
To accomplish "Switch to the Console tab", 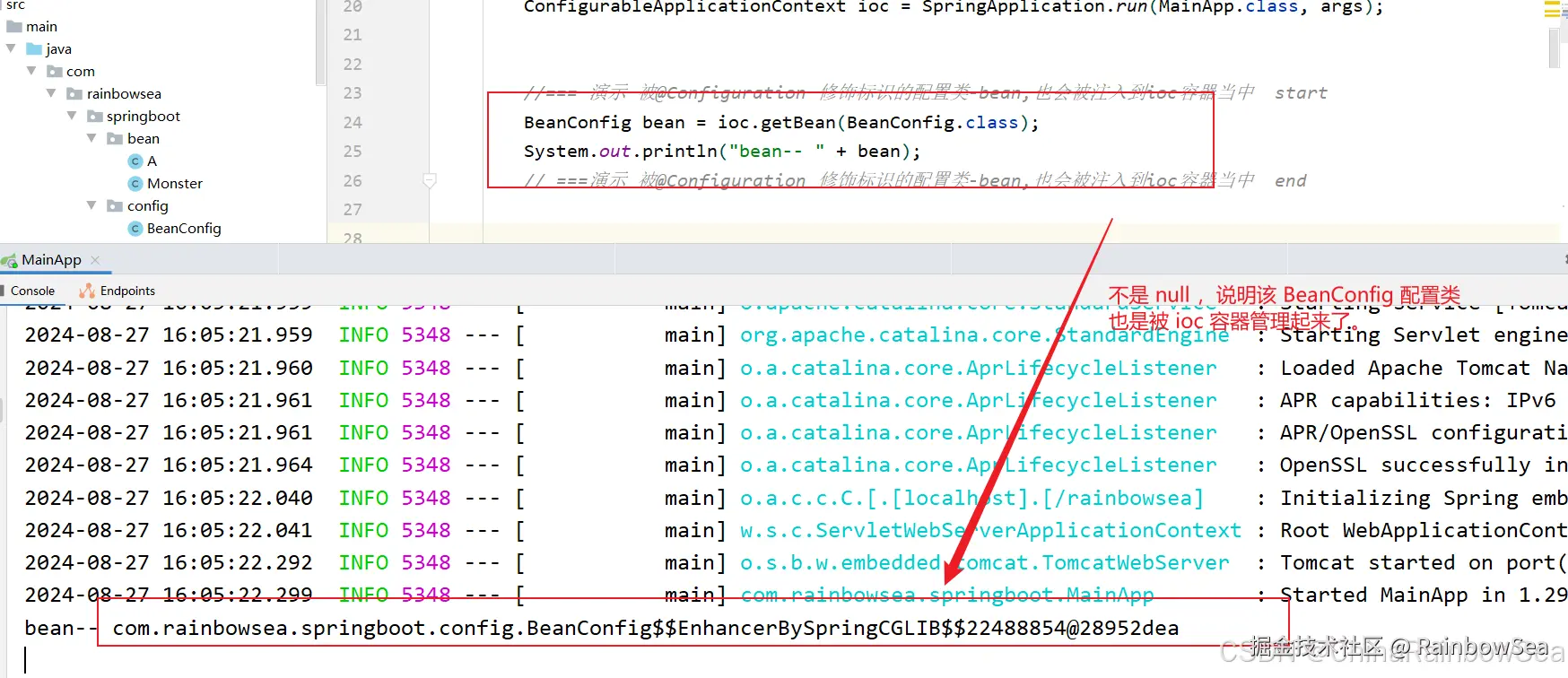I will 32,291.
